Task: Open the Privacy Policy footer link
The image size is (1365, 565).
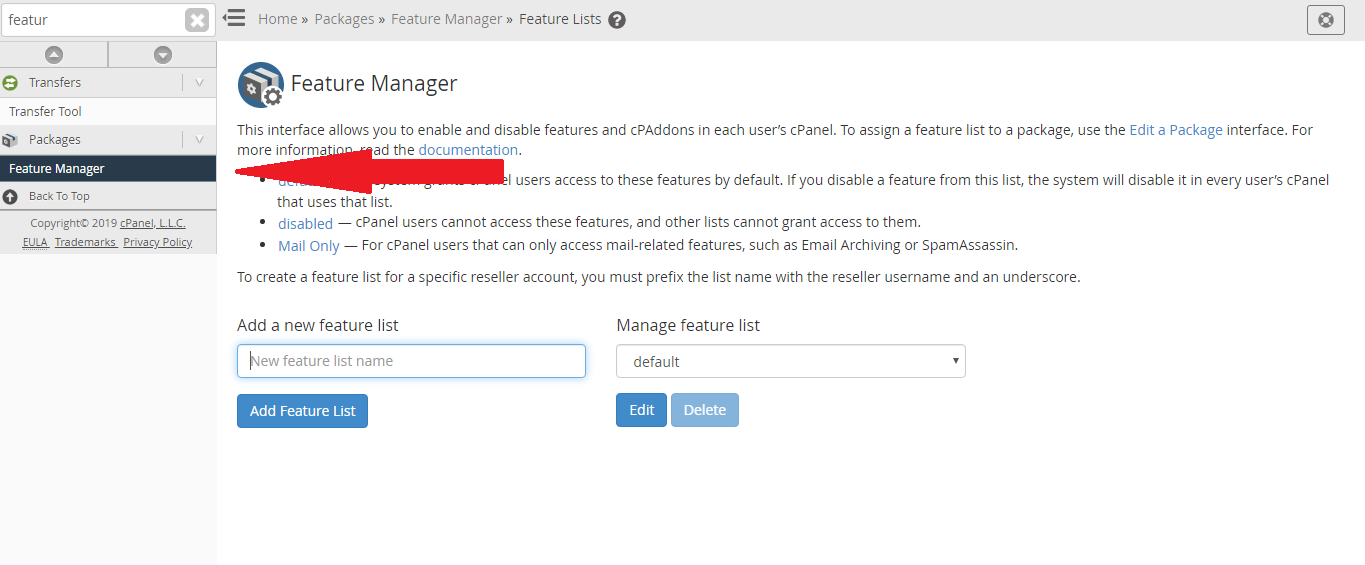Action: [x=158, y=242]
